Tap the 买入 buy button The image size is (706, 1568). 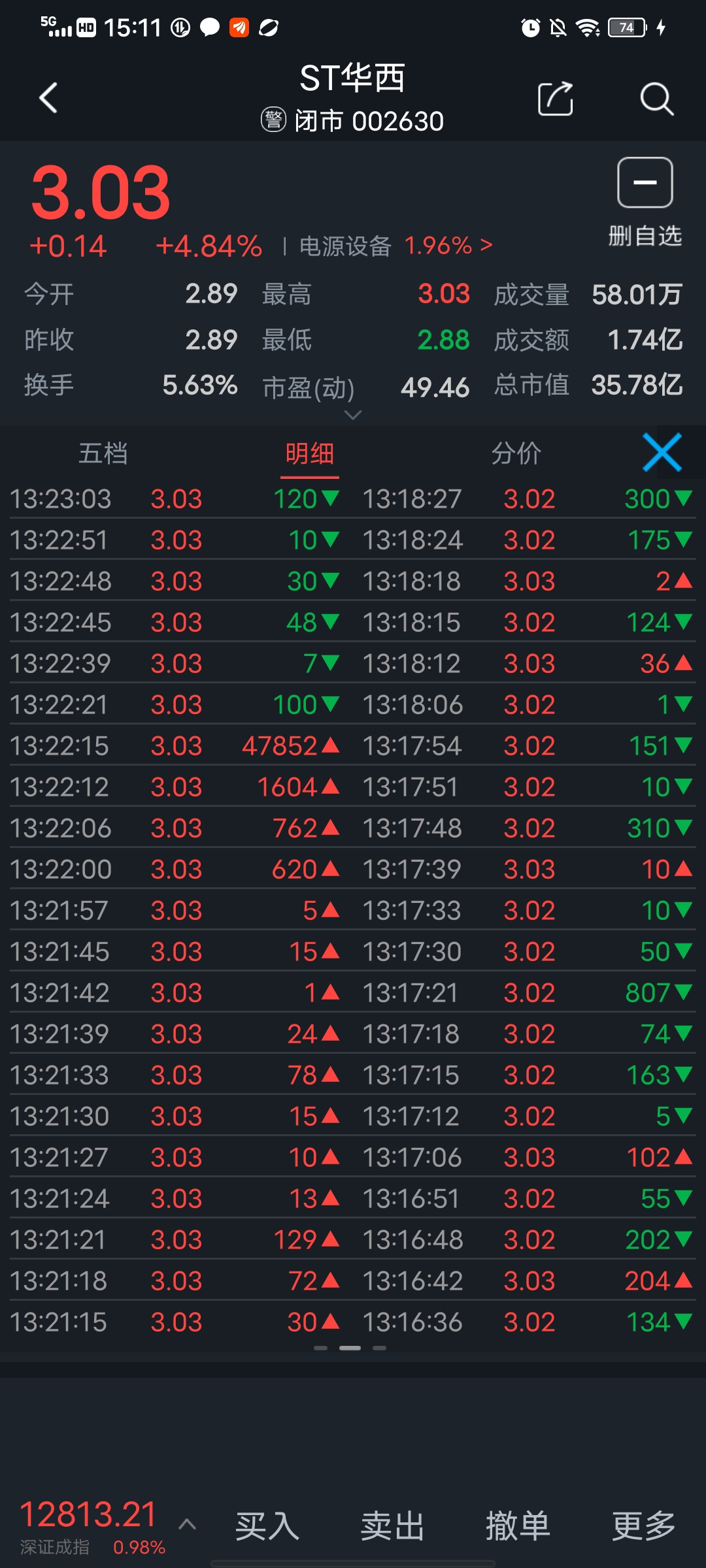267,1526
